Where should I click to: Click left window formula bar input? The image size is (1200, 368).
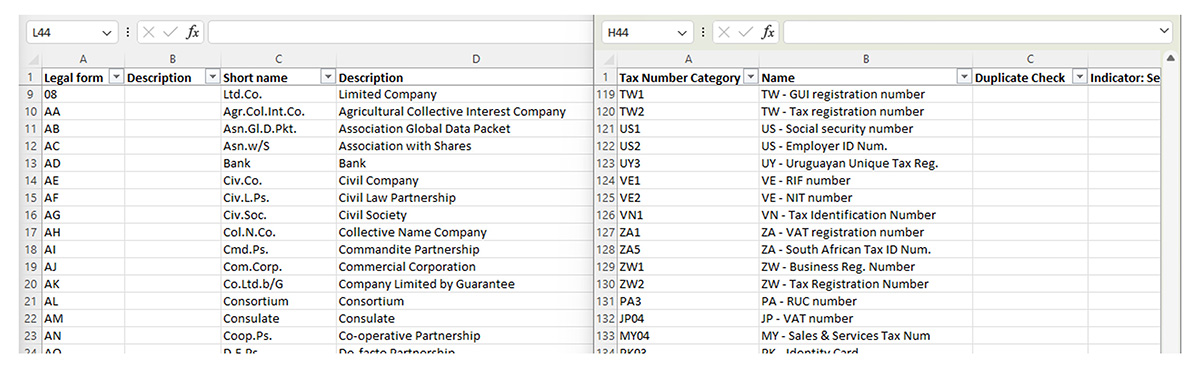click(400, 32)
